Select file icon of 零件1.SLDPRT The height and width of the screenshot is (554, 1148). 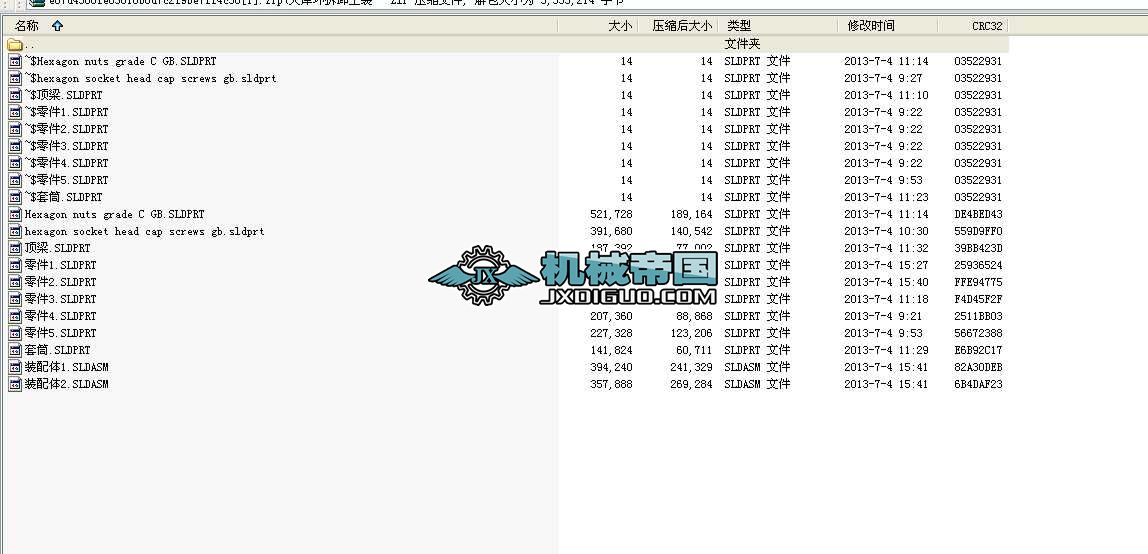15,265
